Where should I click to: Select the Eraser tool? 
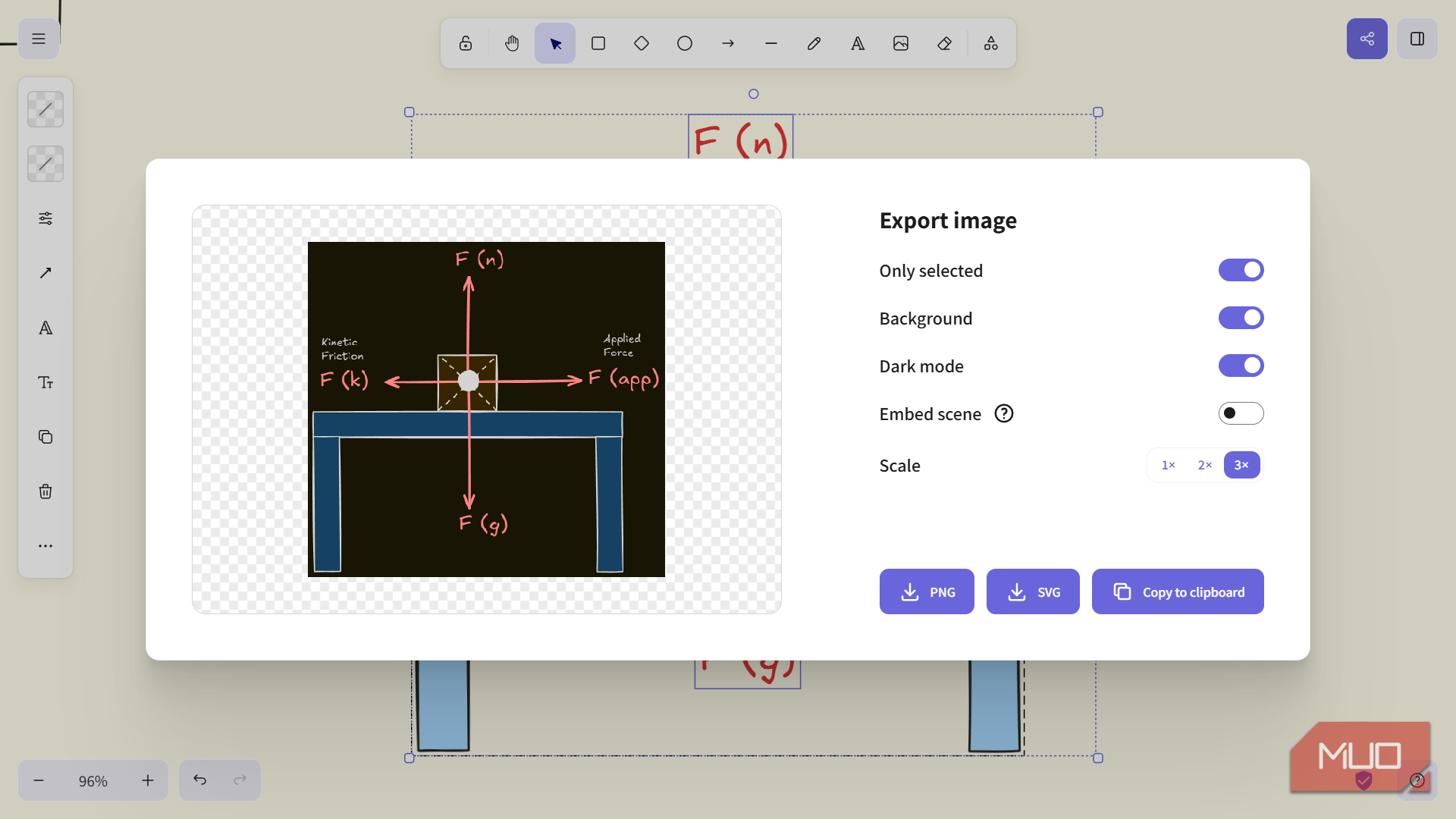(944, 43)
